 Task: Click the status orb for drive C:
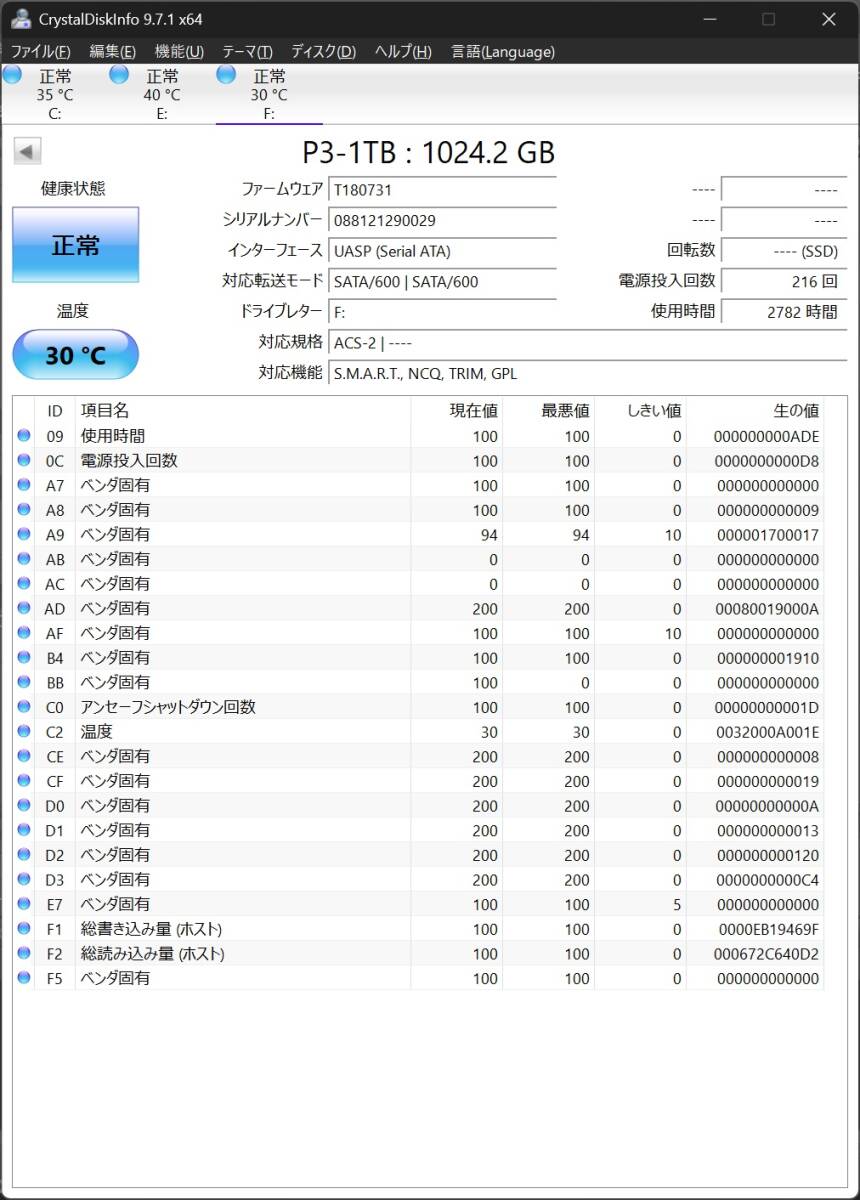[x=12, y=74]
